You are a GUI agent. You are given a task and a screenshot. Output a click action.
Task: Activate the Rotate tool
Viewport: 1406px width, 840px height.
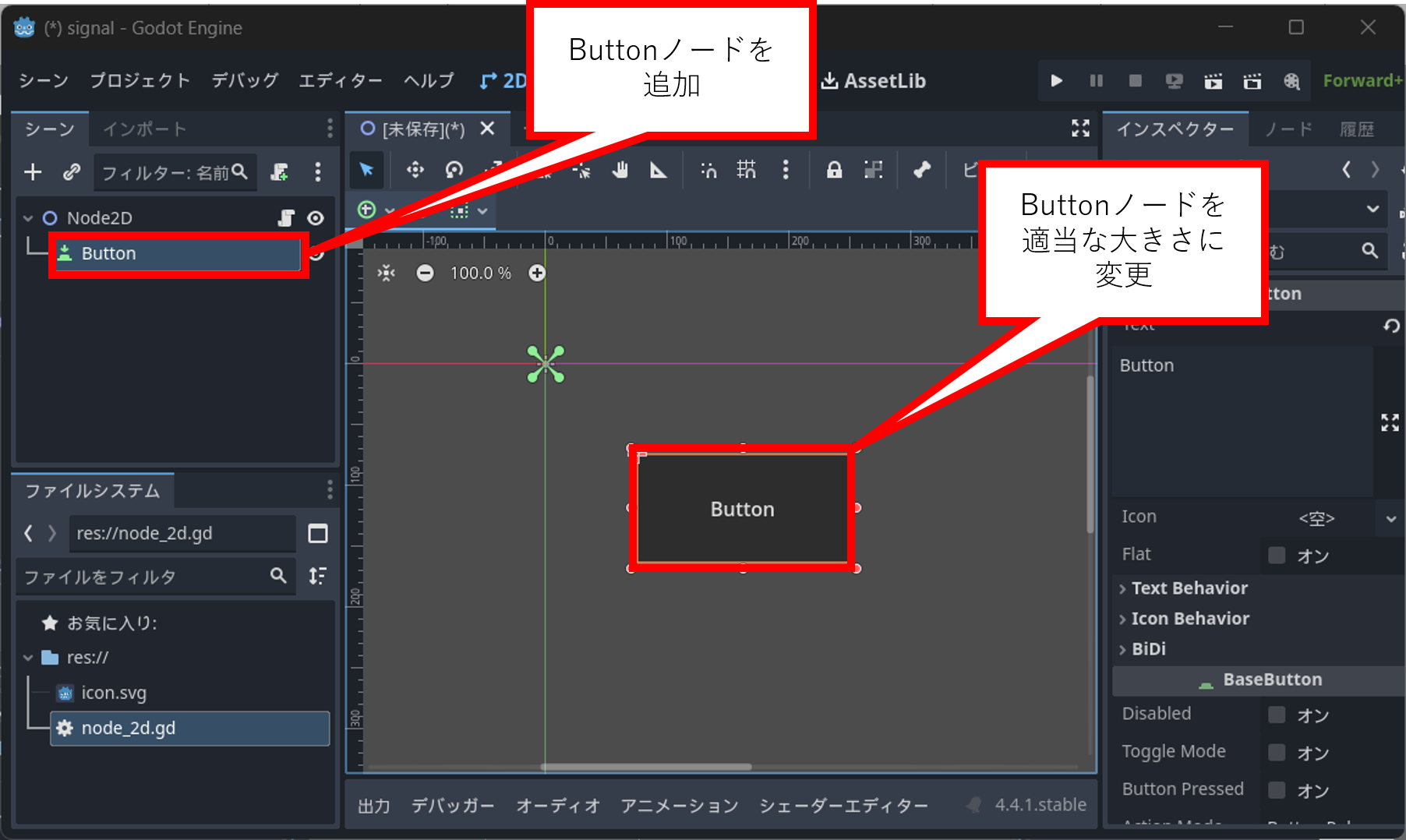point(454,170)
